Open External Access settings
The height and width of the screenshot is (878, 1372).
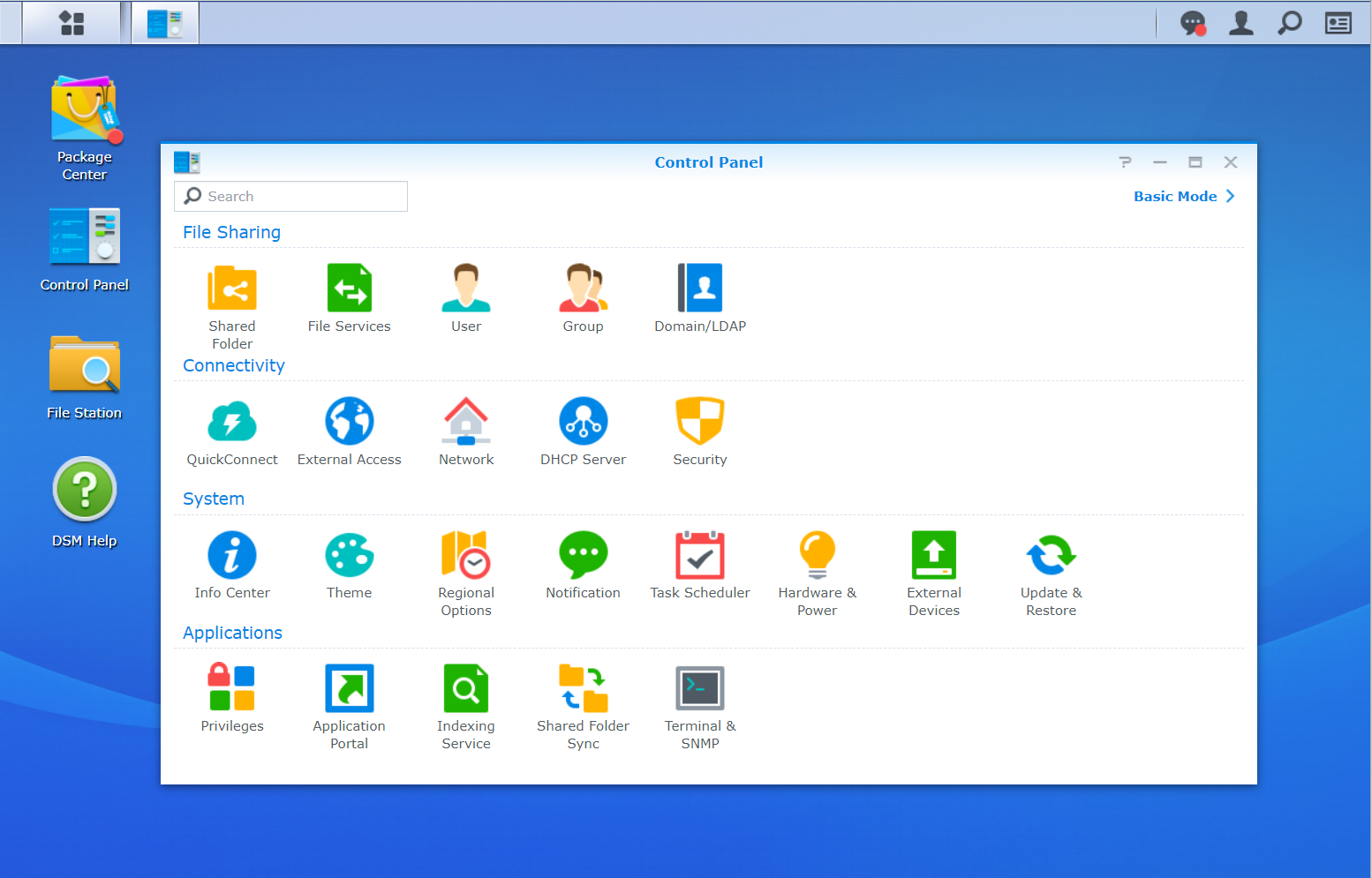coord(350,421)
